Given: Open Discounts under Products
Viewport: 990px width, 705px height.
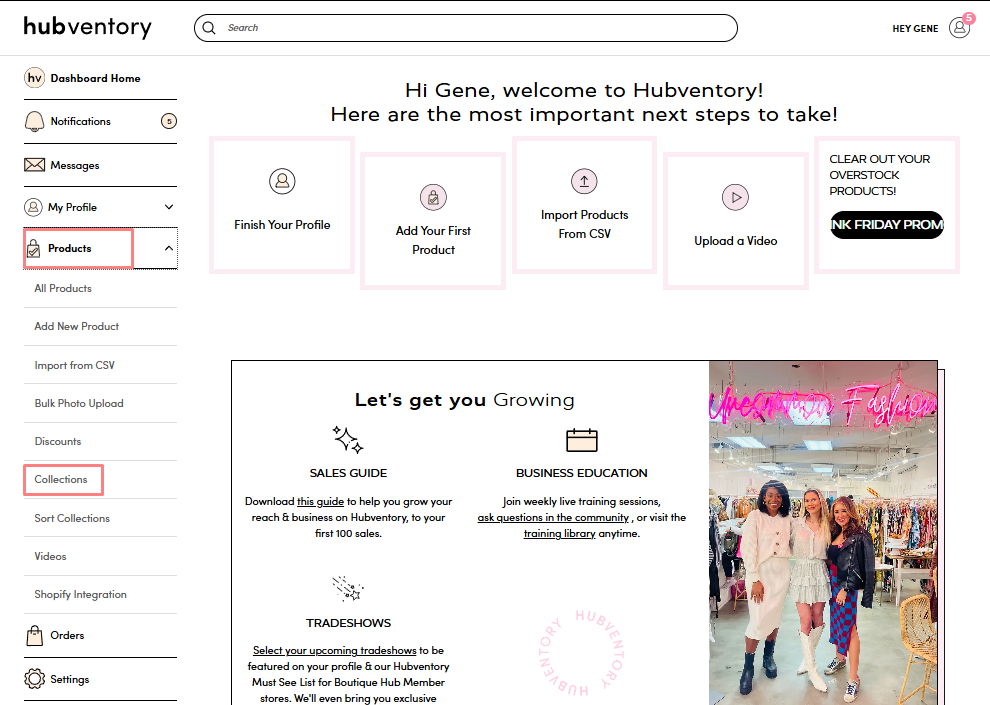Looking at the screenshot, I should click(57, 441).
